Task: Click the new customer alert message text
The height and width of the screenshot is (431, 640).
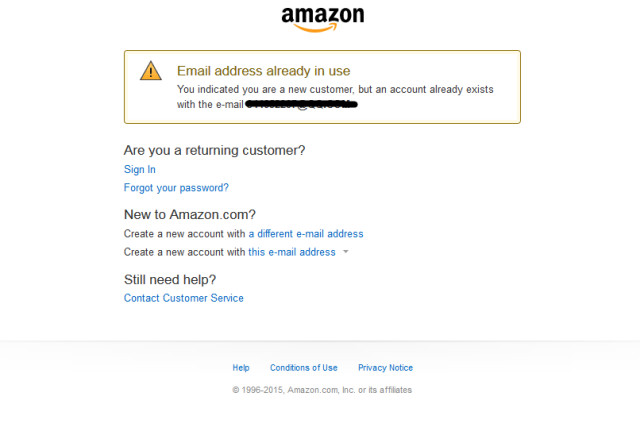Action: coord(335,89)
